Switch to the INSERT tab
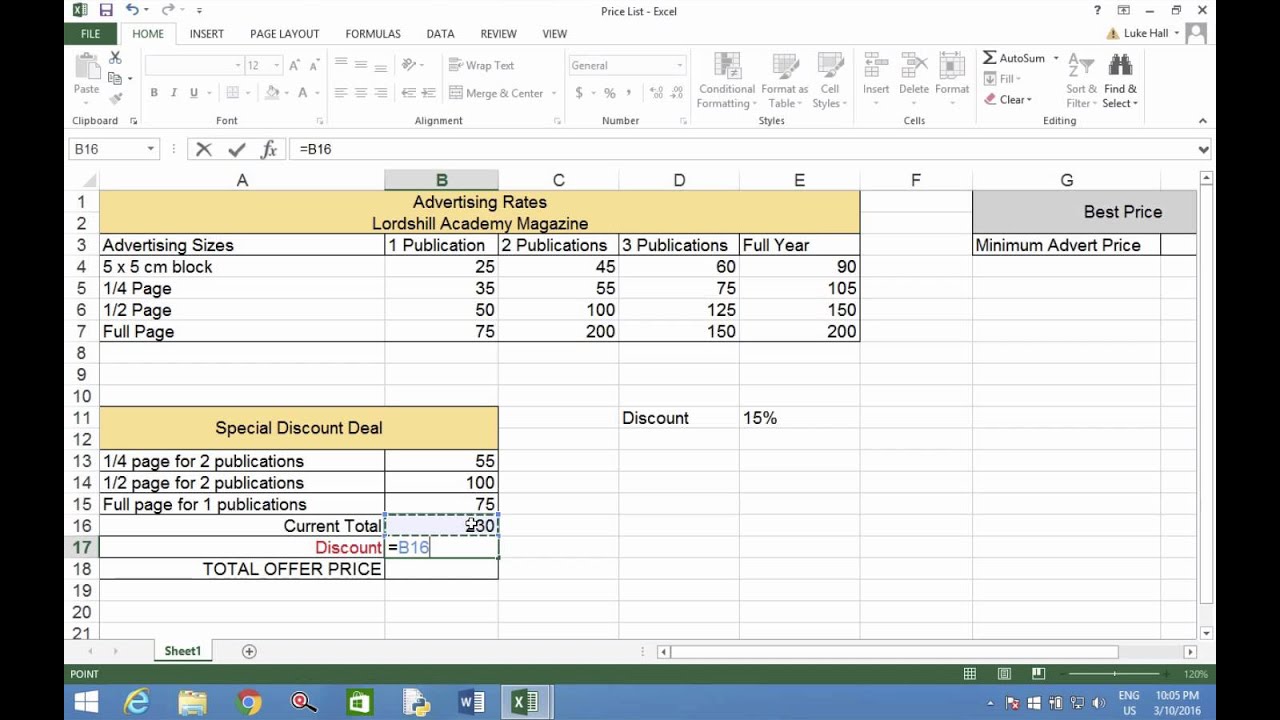This screenshot has width=1280, height=720. click(x=207, y=33)
